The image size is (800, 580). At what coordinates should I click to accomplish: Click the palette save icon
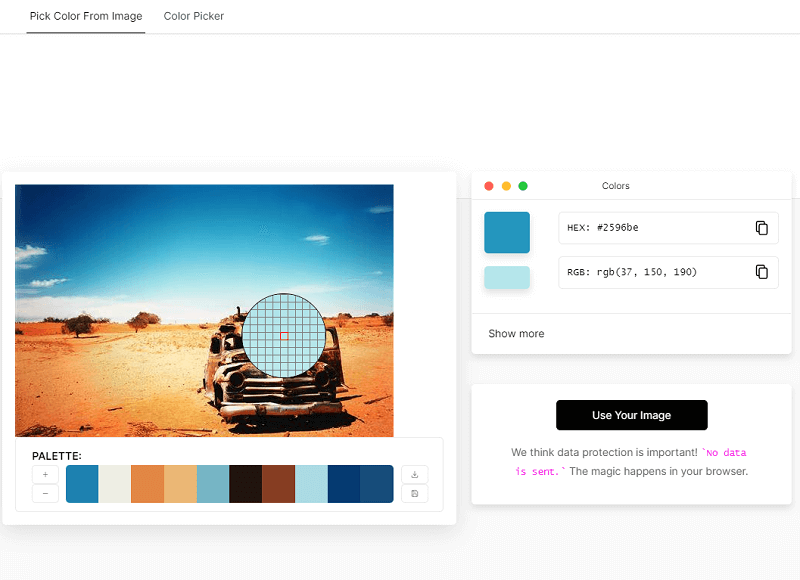(415, 494)
